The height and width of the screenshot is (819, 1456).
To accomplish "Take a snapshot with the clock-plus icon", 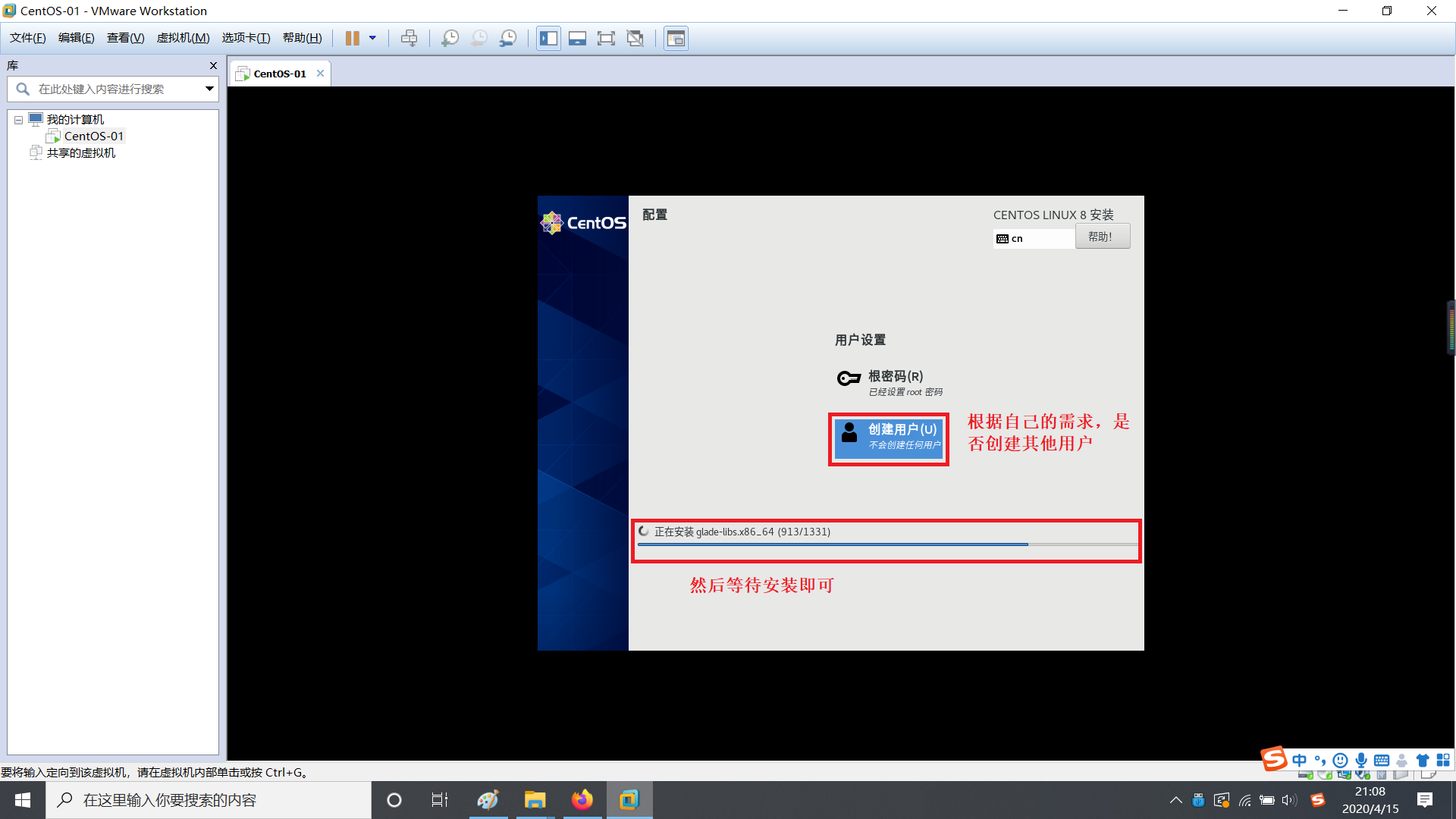I will point(450,38).
